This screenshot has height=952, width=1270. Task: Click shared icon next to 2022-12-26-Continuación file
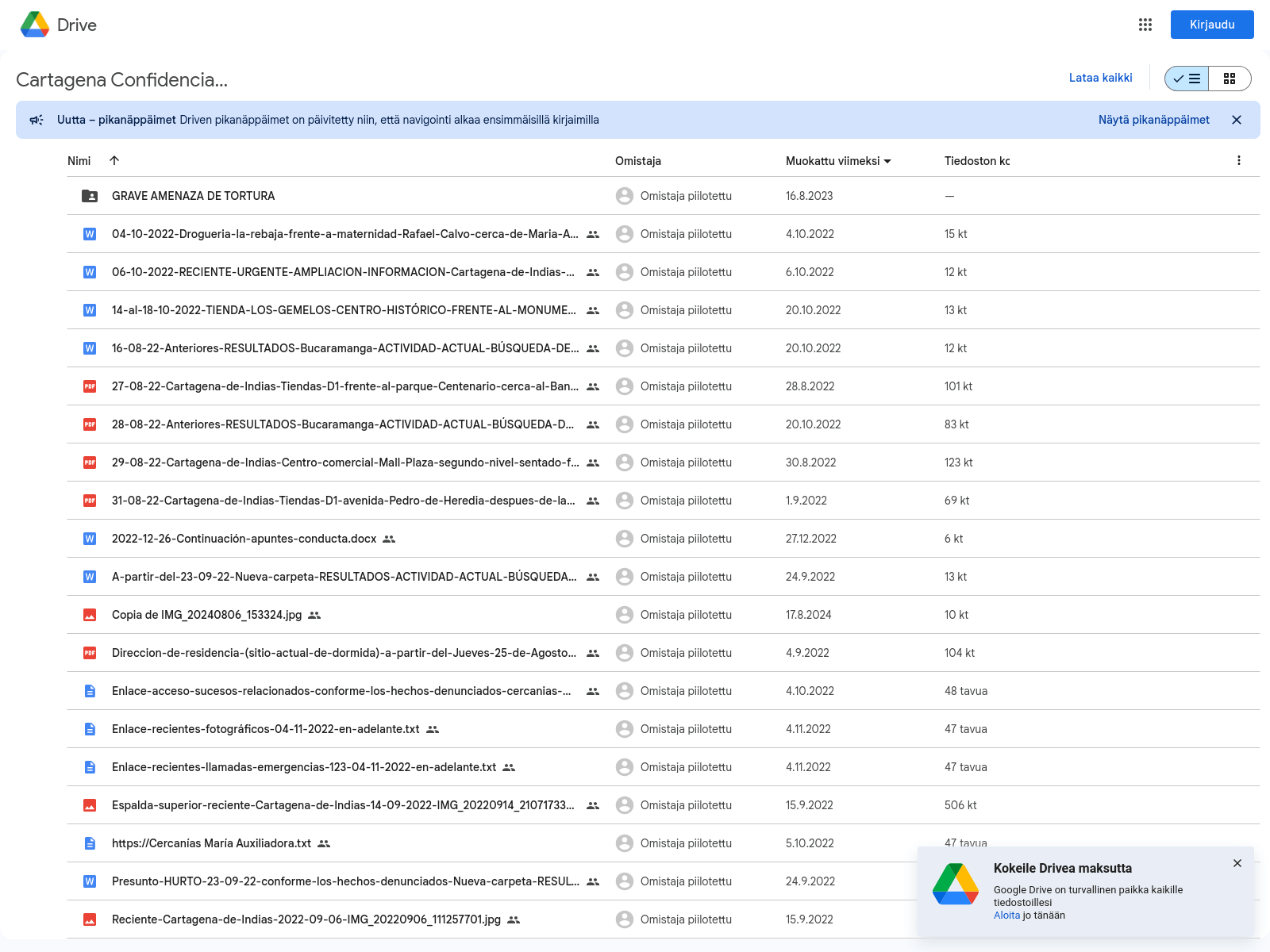(x=389, y=539)
